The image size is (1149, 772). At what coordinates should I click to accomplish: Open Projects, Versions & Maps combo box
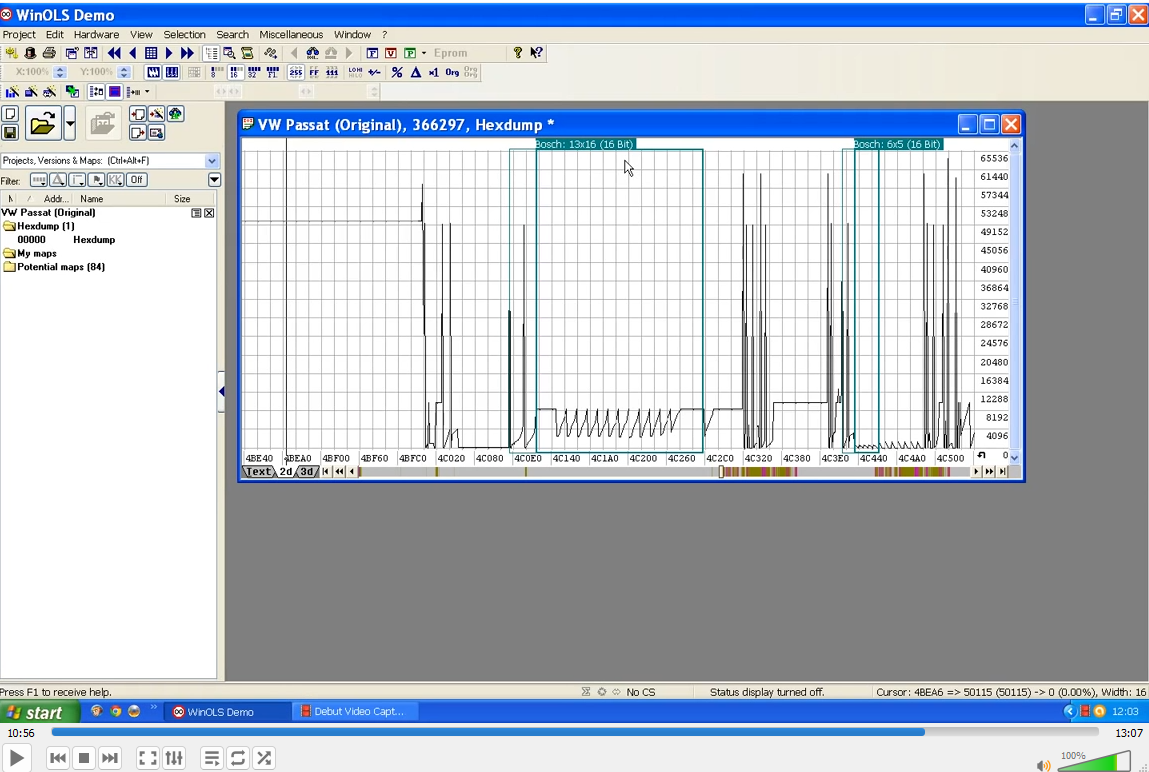(x=110, y=160)
